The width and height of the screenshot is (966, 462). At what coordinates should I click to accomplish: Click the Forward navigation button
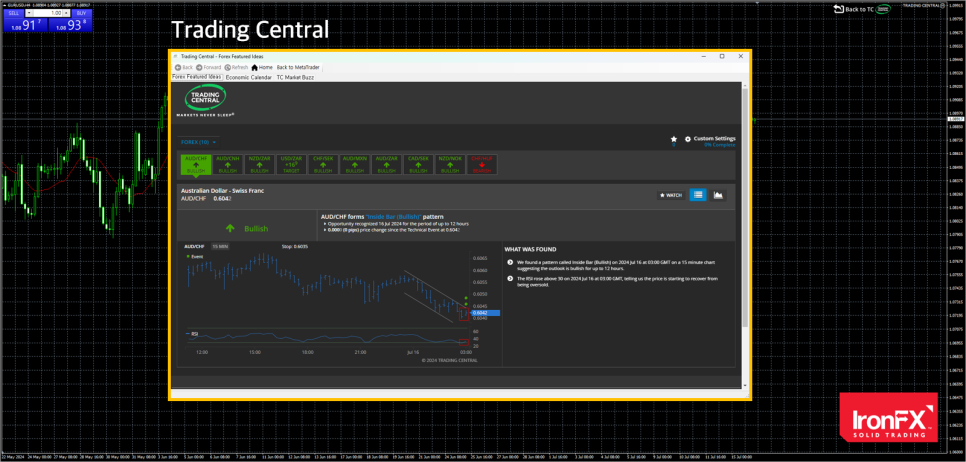click(x=208, y=67)
